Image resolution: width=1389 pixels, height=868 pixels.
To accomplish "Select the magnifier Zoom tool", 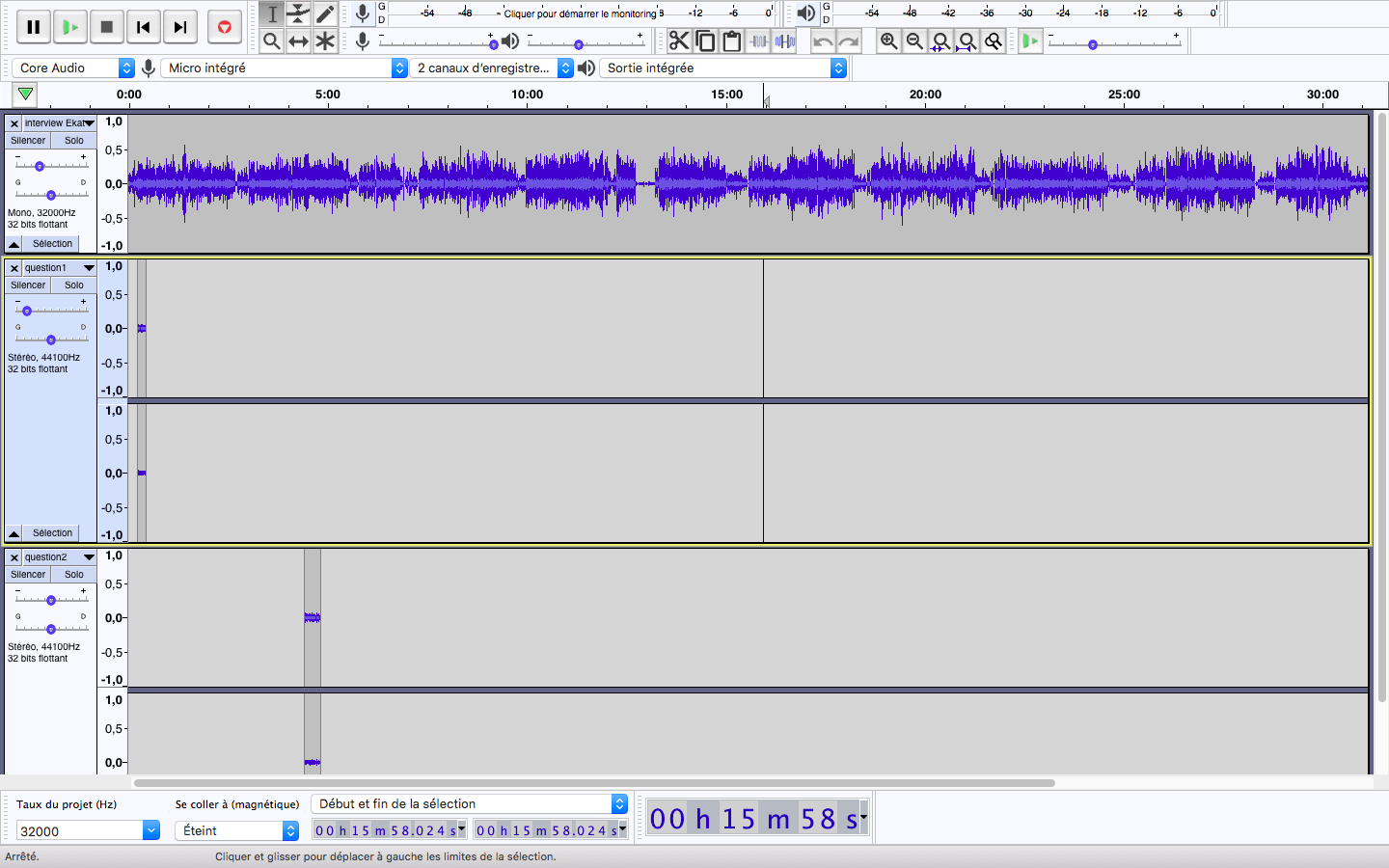I will (272, 41).
